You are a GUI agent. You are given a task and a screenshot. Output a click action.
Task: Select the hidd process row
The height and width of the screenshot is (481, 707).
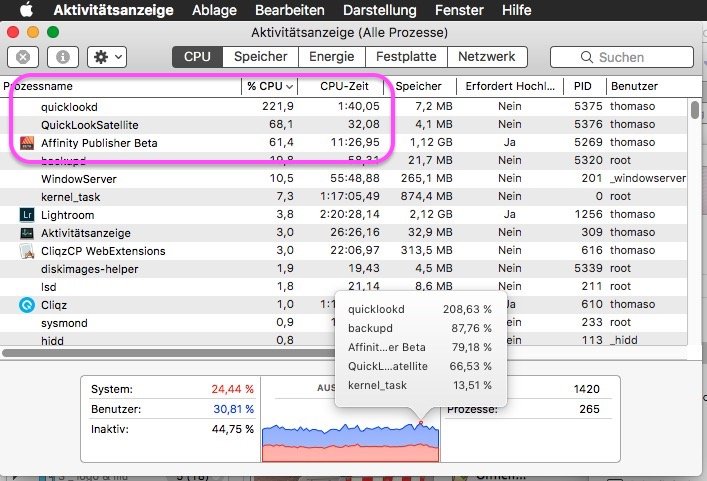click(344, 339)
